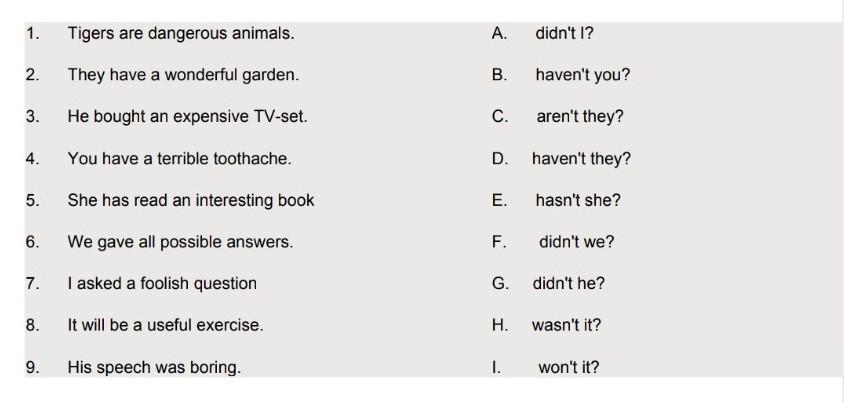Viewport: 844px width, 402px height.
Task: Select answer option 'didn't I?'
Action: 564,33
